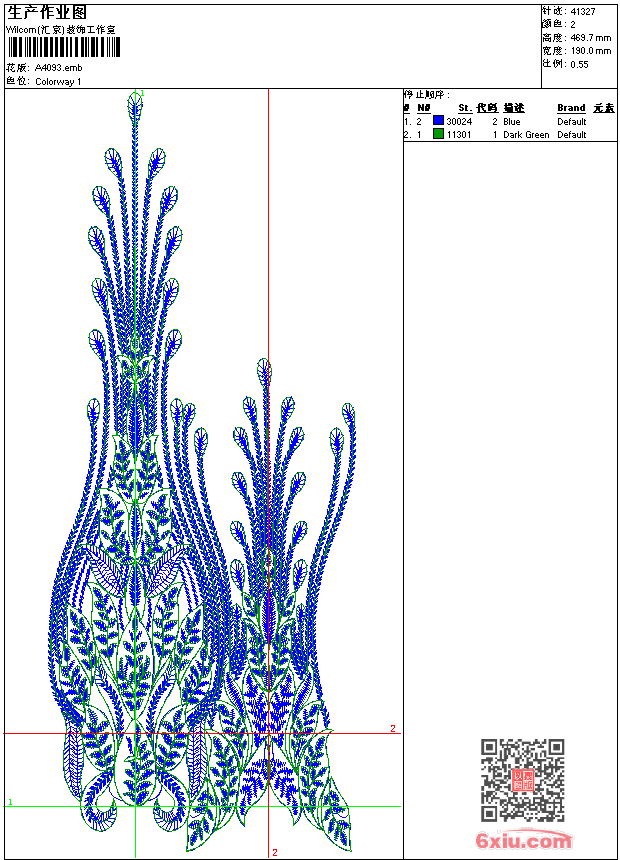Click Default brand in the Dark Green row
This screenshot has height=860, width=620.
pyautogui.click(x=572, y=135)
